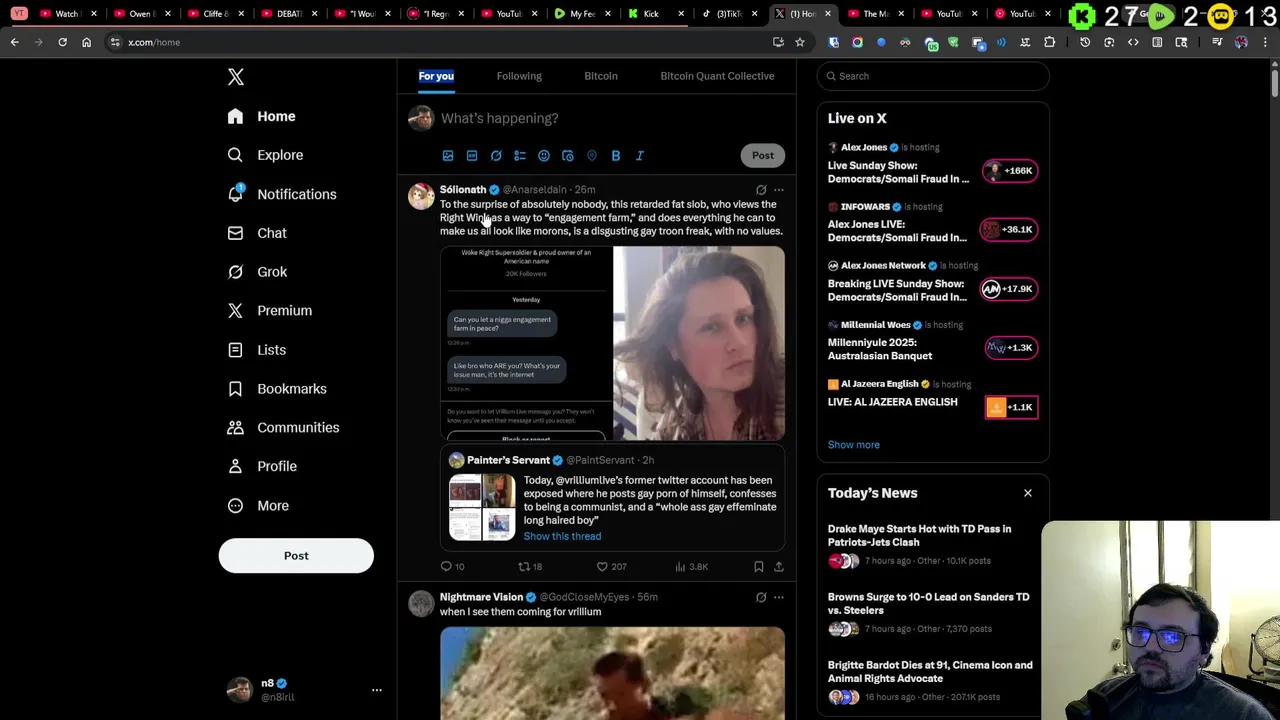
Task: Click the browser back arrow
Action: point(15,42)
